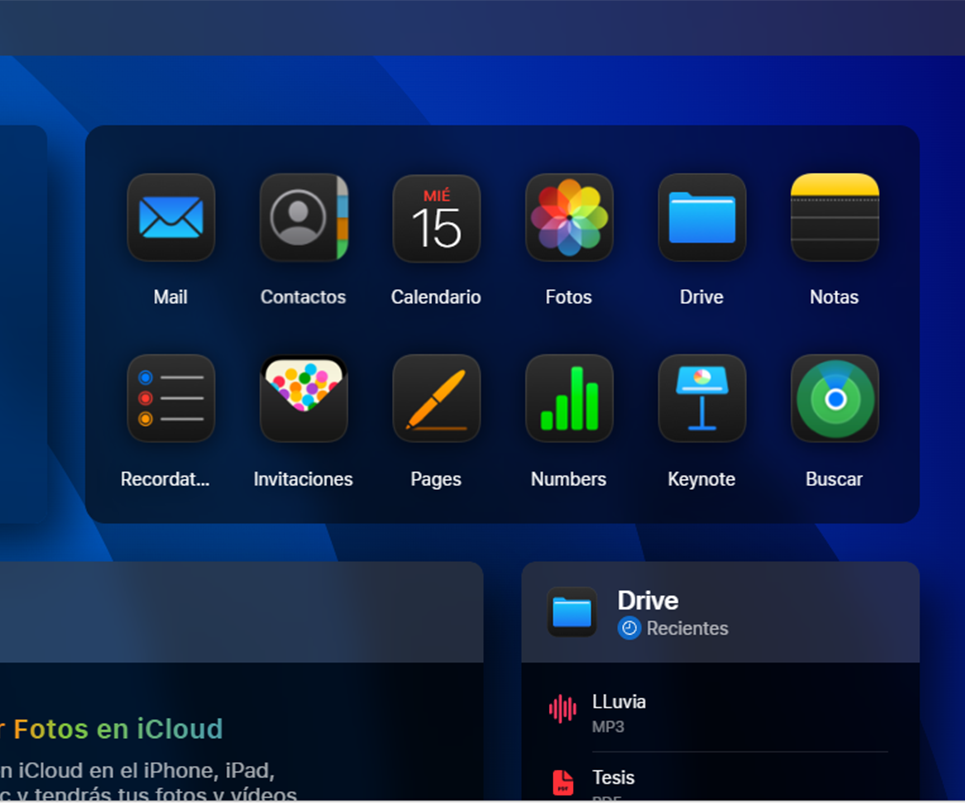Click the Contactos label text
Viewport: 965px width, 803px height.
point(303,297)
